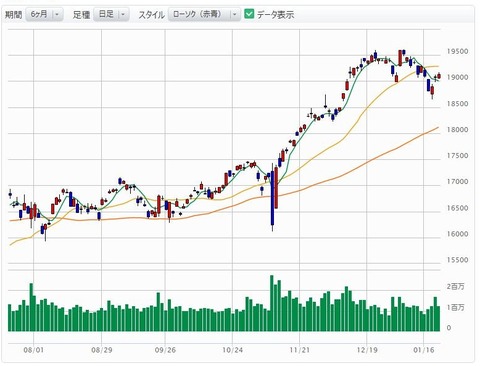Image resolution: width=480 pixels, height=366 pixels.
Task: Click the 15500 price axis label
Action: [457, 260]
